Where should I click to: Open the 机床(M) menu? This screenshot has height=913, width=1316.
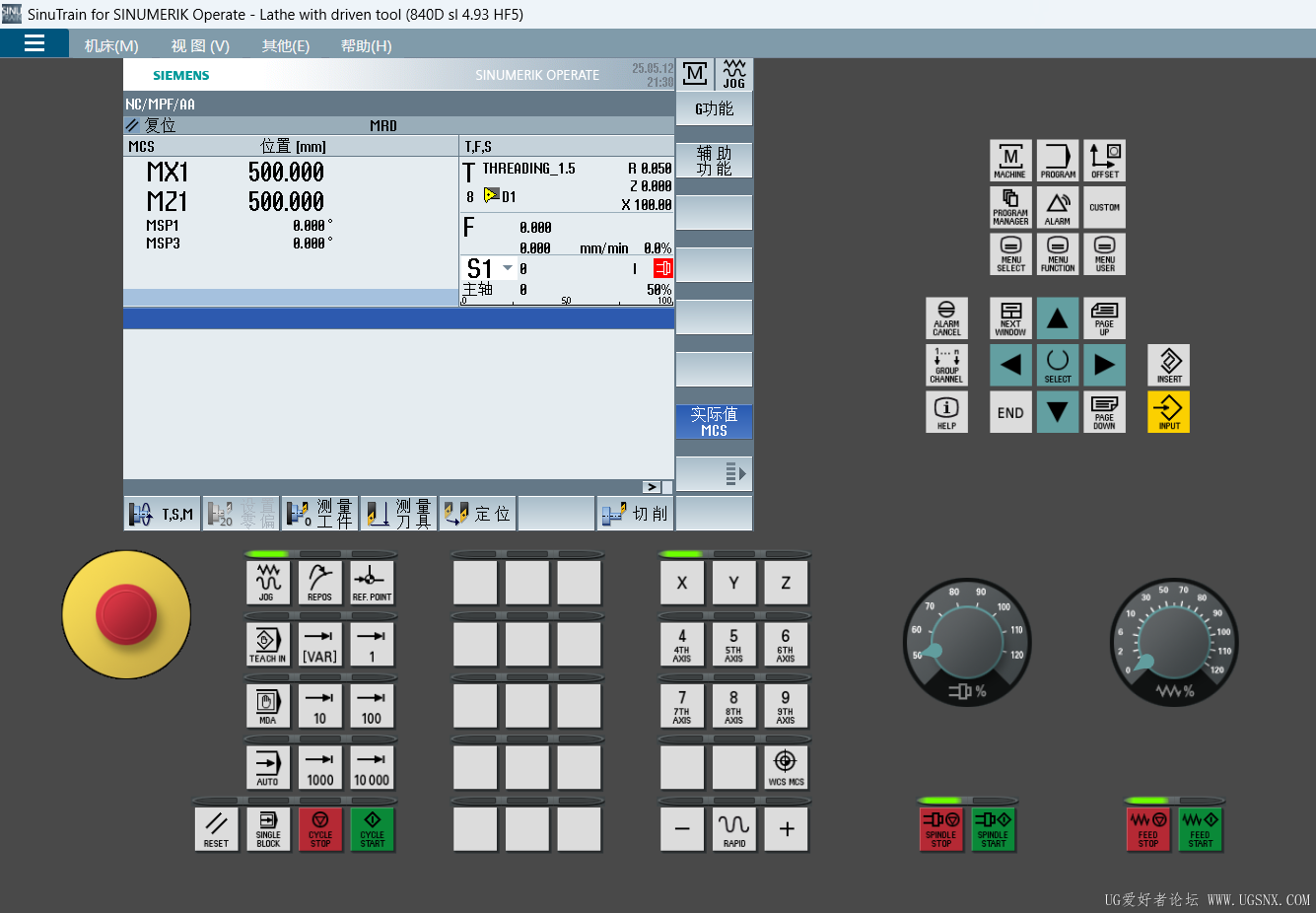tap(111, 45)
